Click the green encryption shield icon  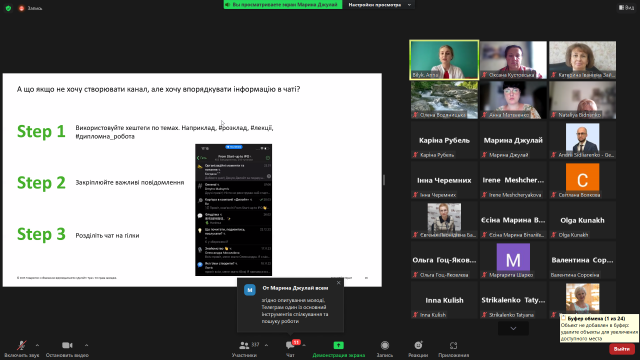coord(8,8)
